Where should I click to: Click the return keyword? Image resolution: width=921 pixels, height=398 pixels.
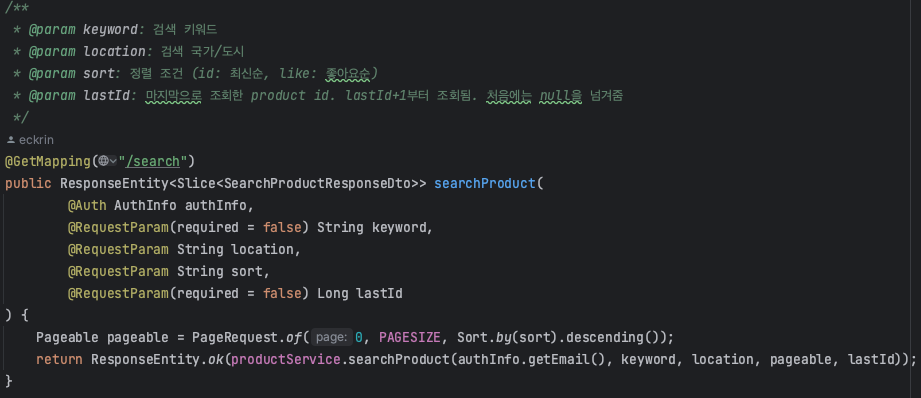[x=59, y=360]
